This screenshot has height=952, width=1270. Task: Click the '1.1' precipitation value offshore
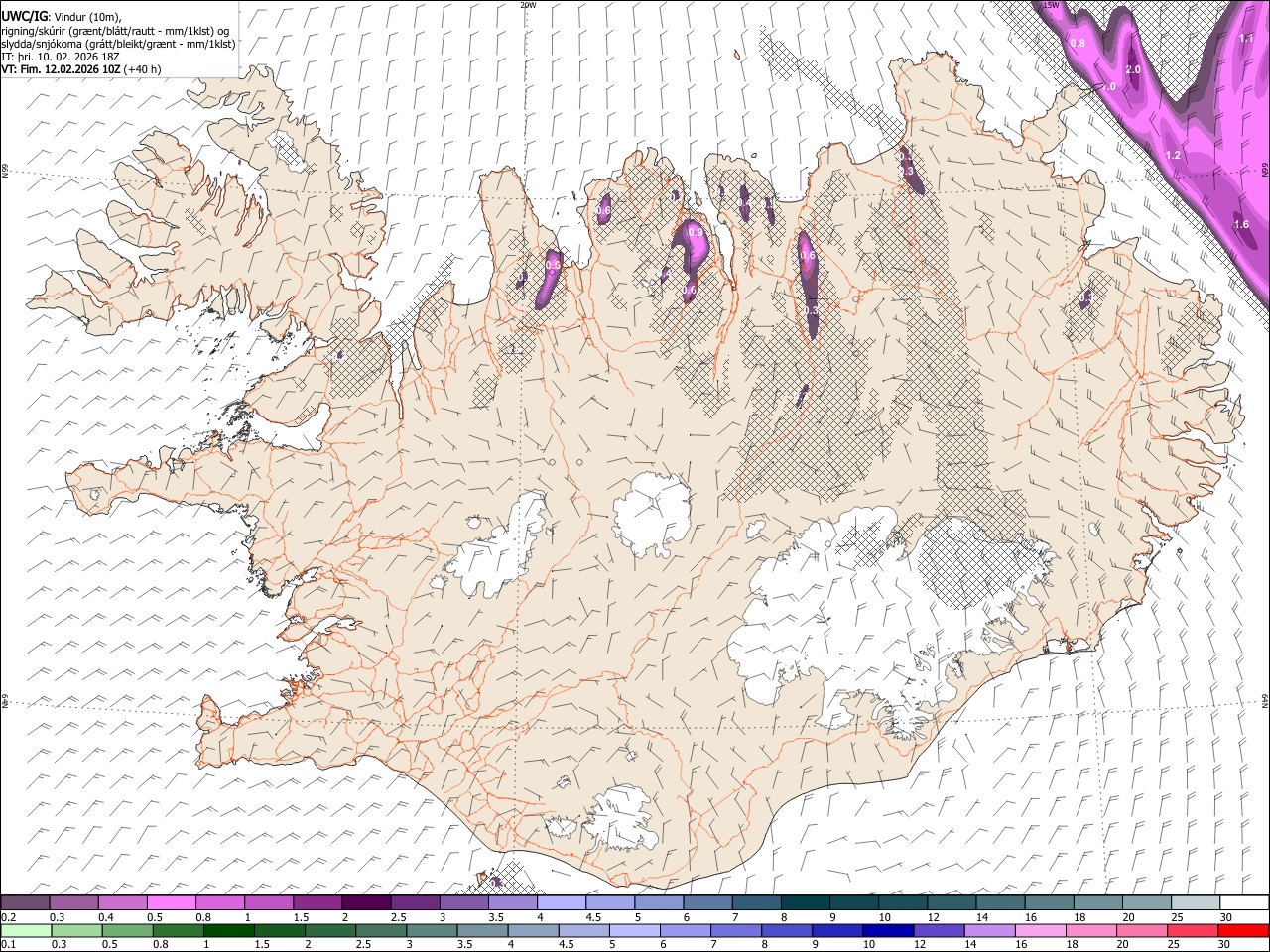[x=1247, y=39]
